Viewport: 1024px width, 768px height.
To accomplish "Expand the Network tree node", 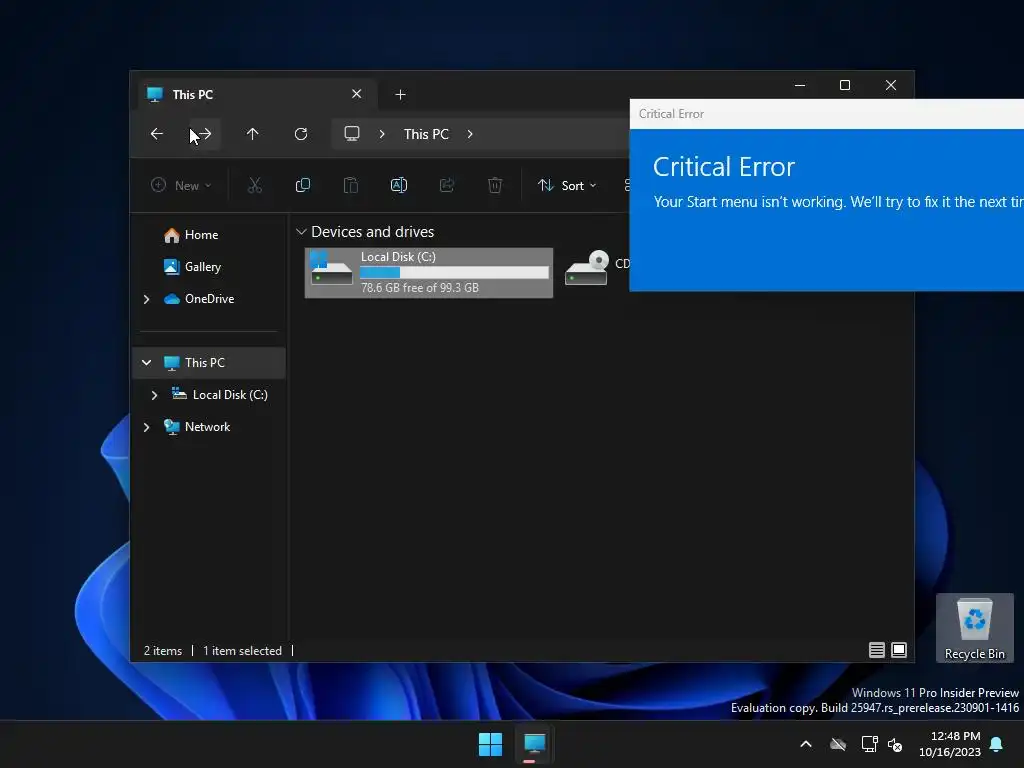I will point(147,427).
